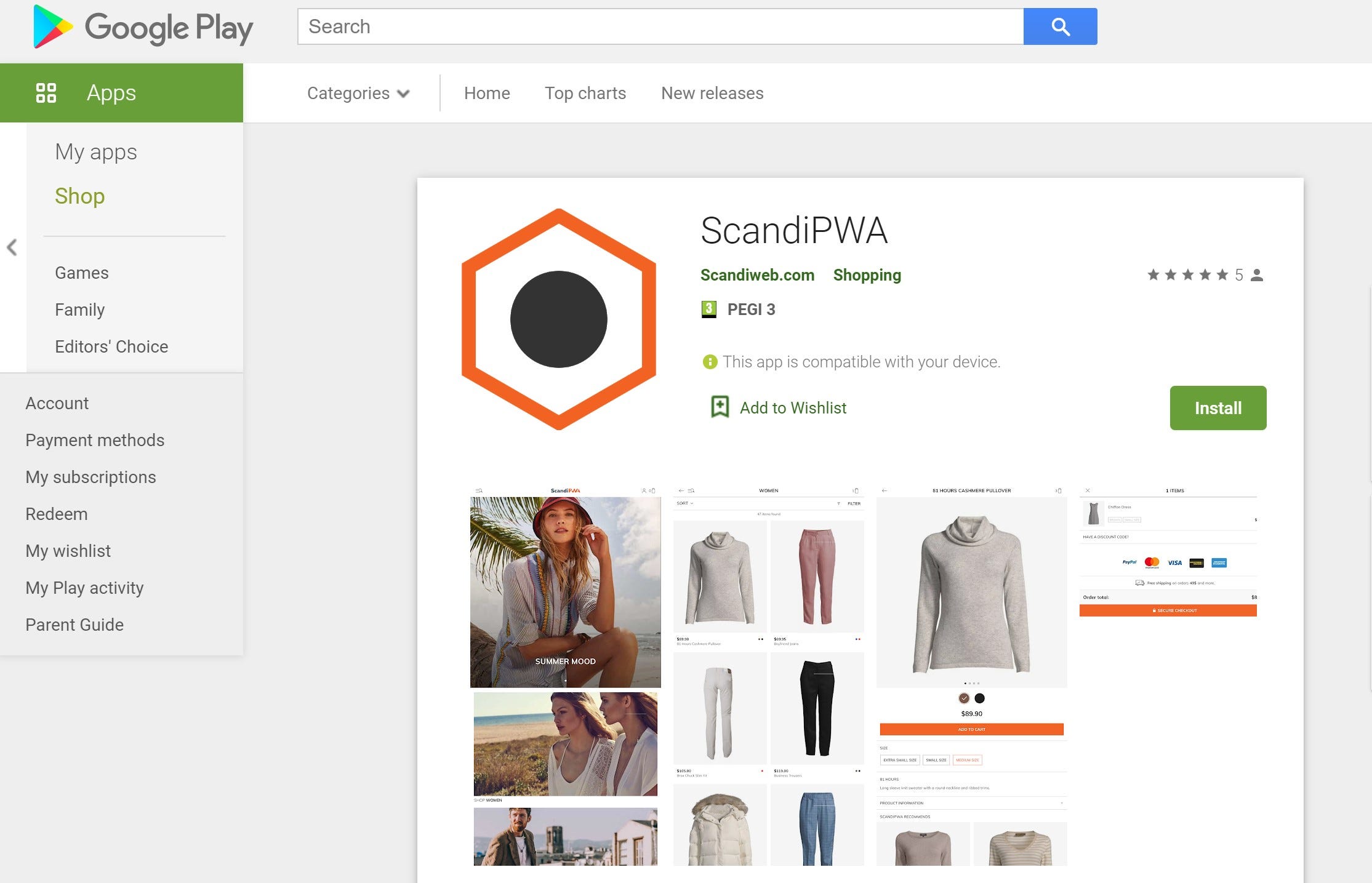Image resolution: width=1372 pixels, height=883 pixels.
Task: Select My wishlist in the sidebar
Action: [68, 551]
